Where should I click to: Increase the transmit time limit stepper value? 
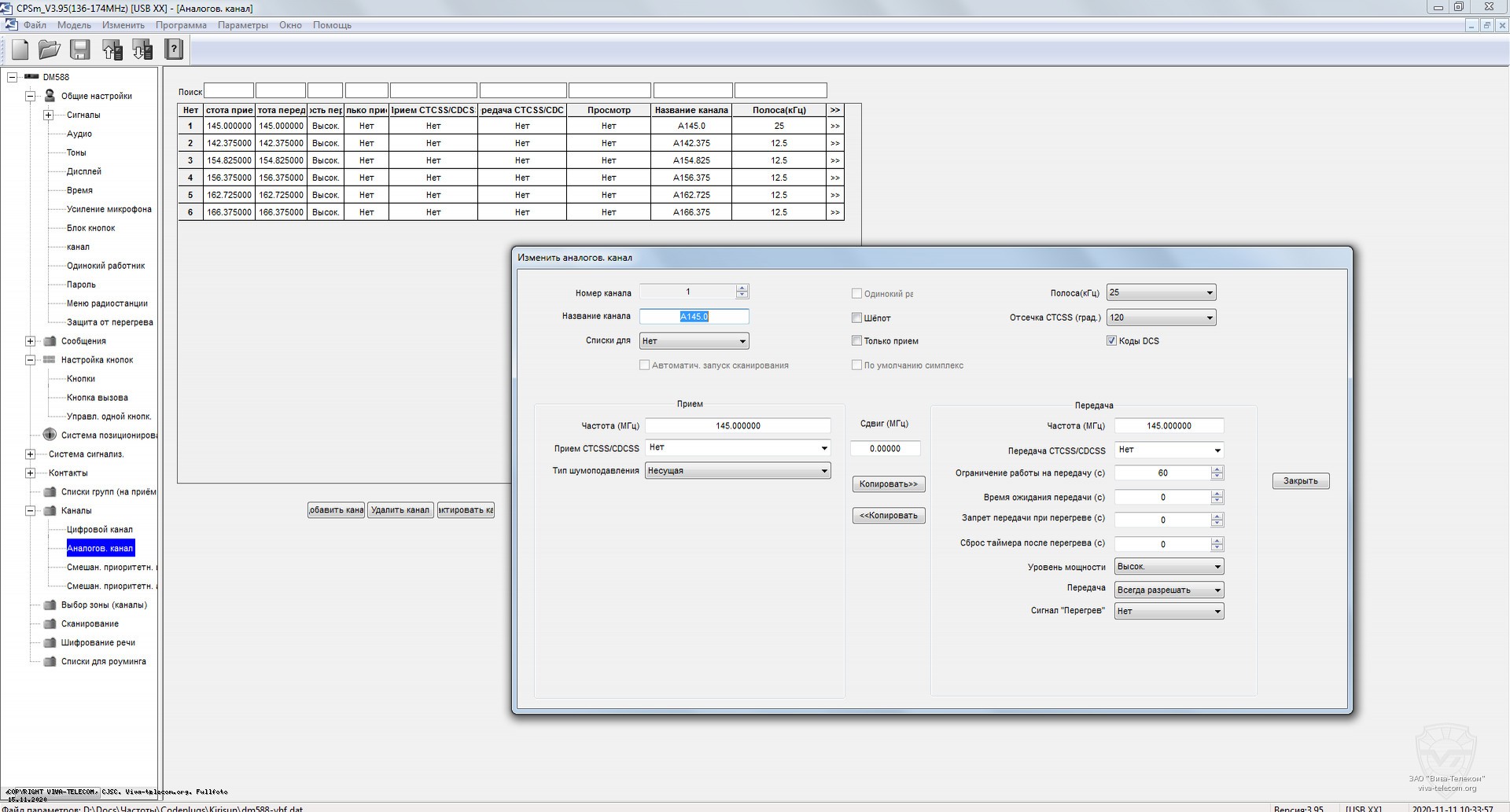click(x=1217, y=469)
